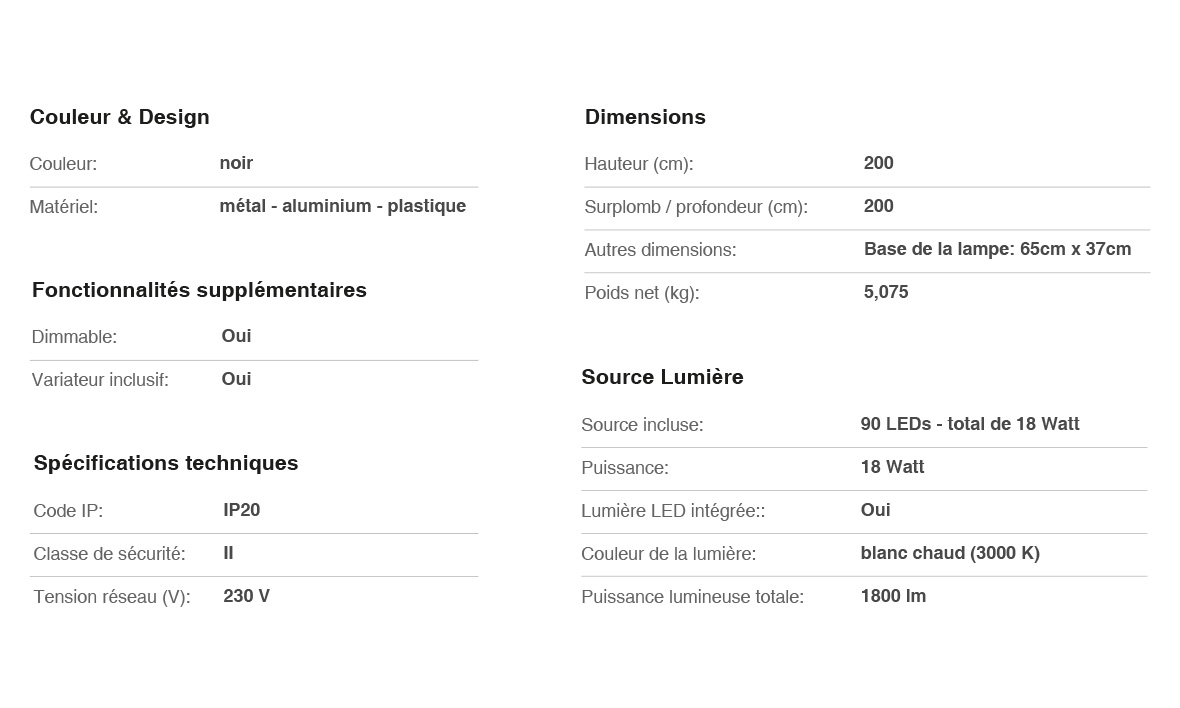Select the Dimmable value Oui

tap(236, 336)
